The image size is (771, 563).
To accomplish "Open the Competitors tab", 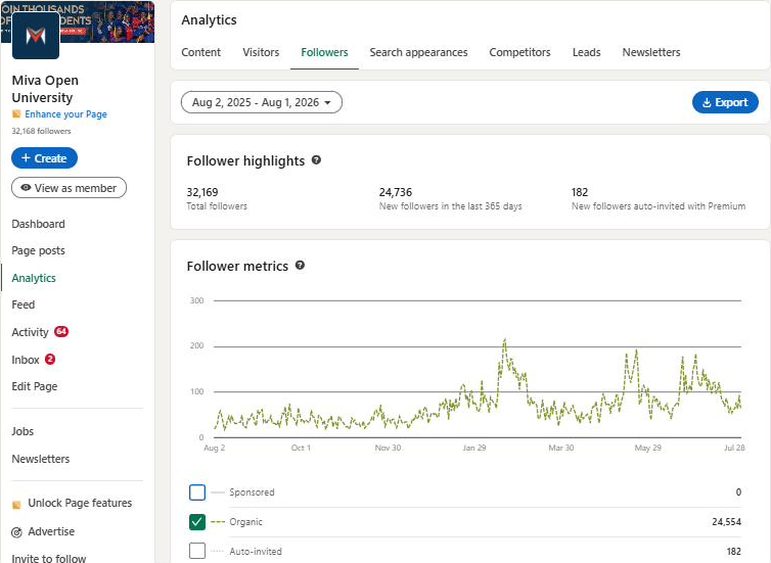I will (x=520, y=52).
